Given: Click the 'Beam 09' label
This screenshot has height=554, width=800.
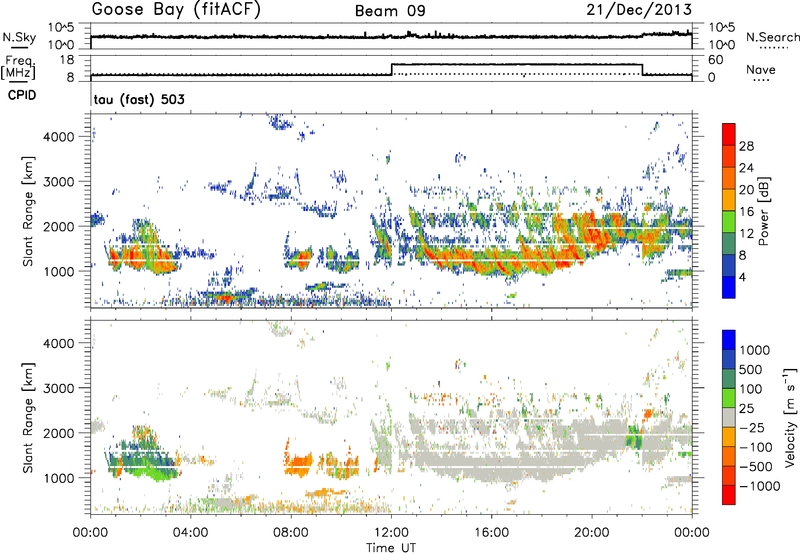Looking at the screenshot, I should pos(390,11).
